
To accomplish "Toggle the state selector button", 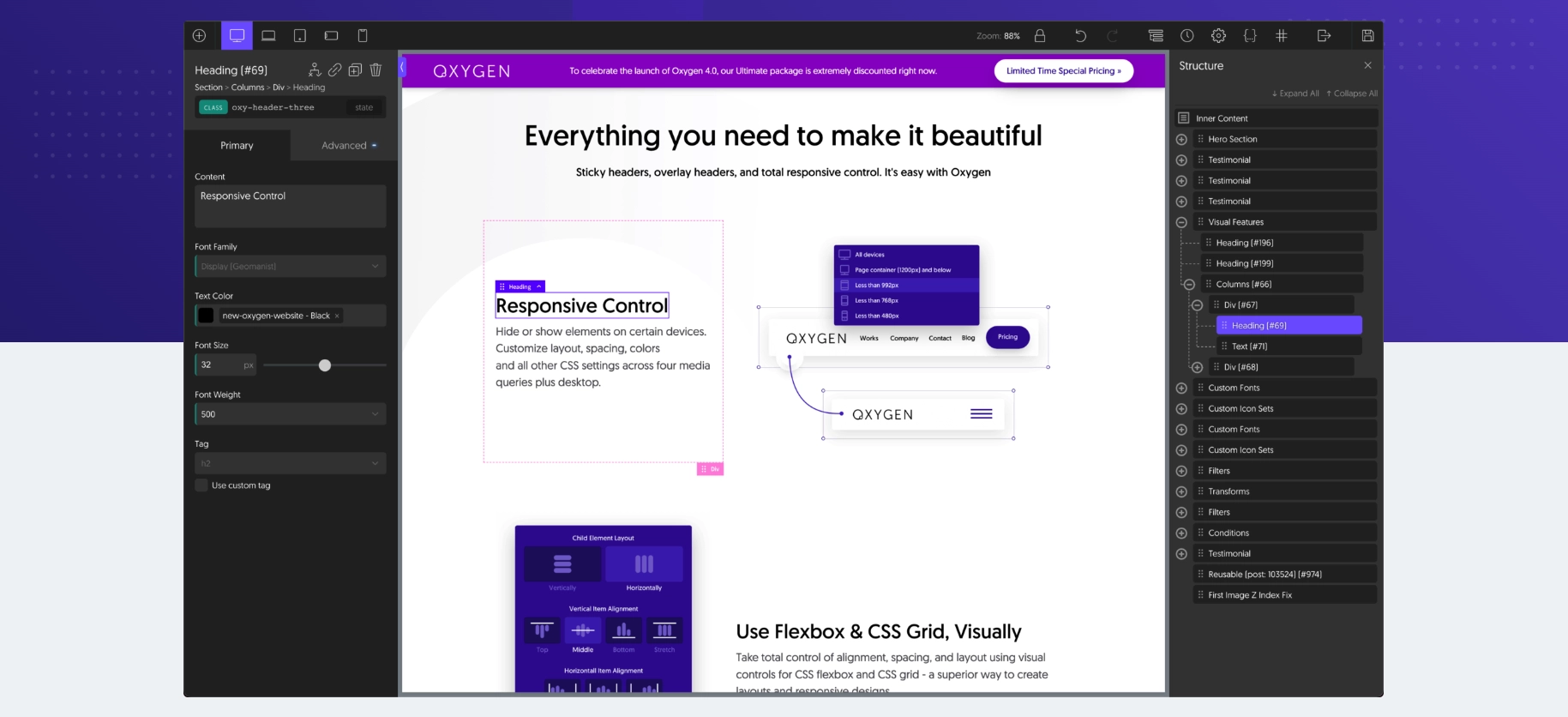I will coord(364,107).
